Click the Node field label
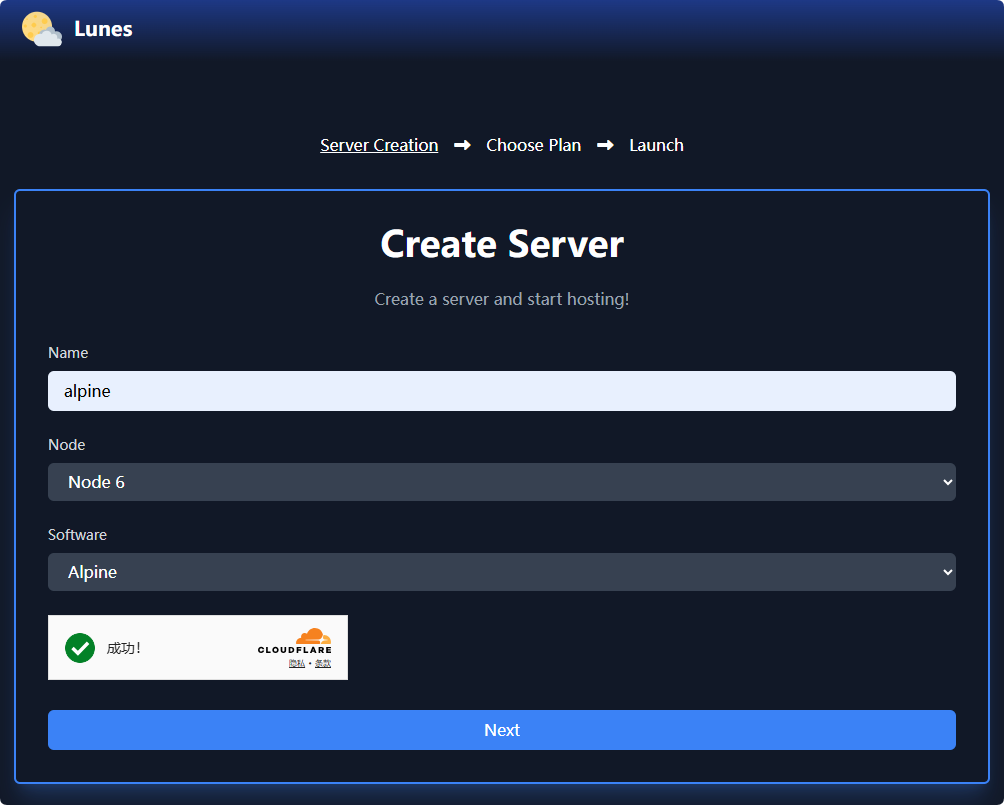The image size is (1004, 805). click(67, 444)
